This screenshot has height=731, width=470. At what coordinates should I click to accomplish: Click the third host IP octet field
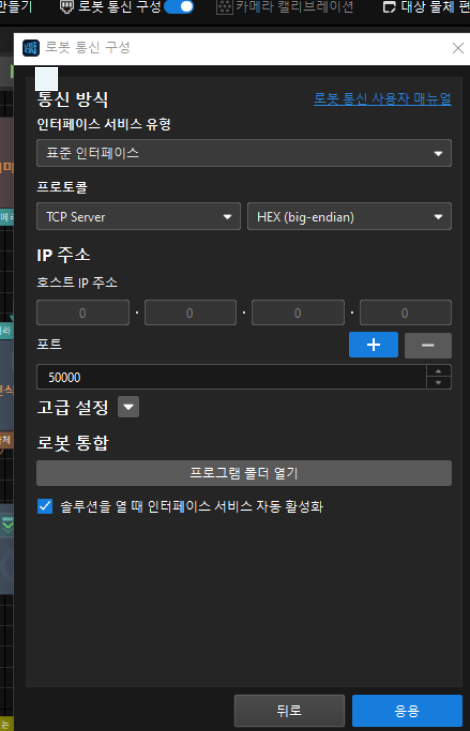[x=298, y=312]
